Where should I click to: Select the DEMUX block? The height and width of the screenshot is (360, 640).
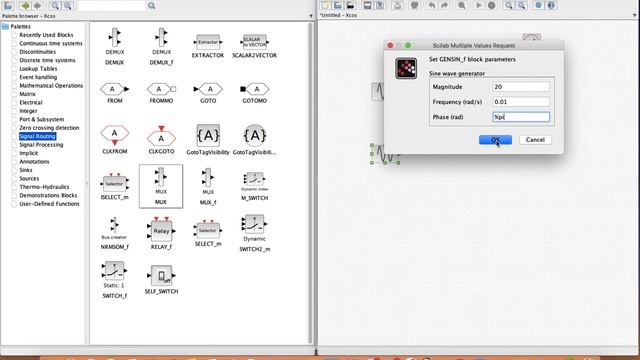tap(115, 46)
